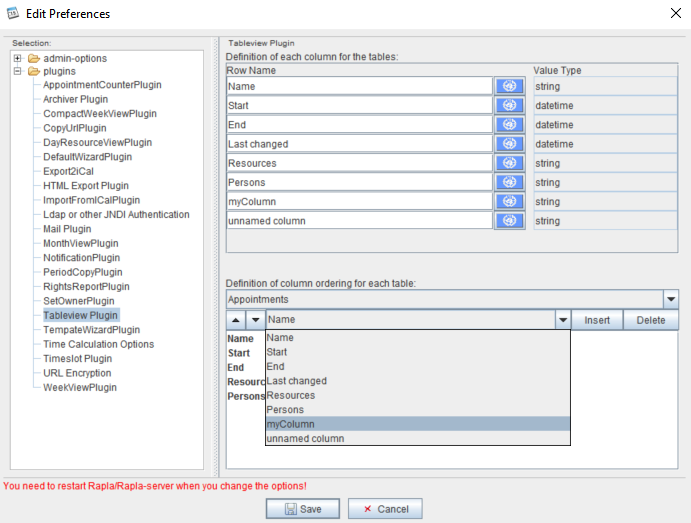
Task: Open translation editor for Resources row
Action: (509, 163)
